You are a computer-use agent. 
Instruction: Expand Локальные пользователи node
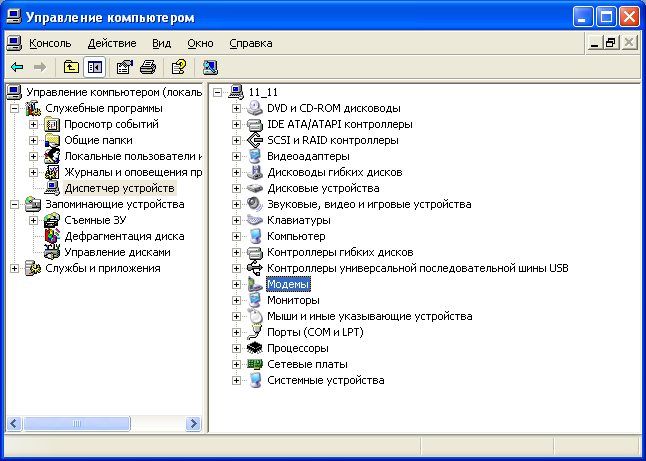coord(33,157)
